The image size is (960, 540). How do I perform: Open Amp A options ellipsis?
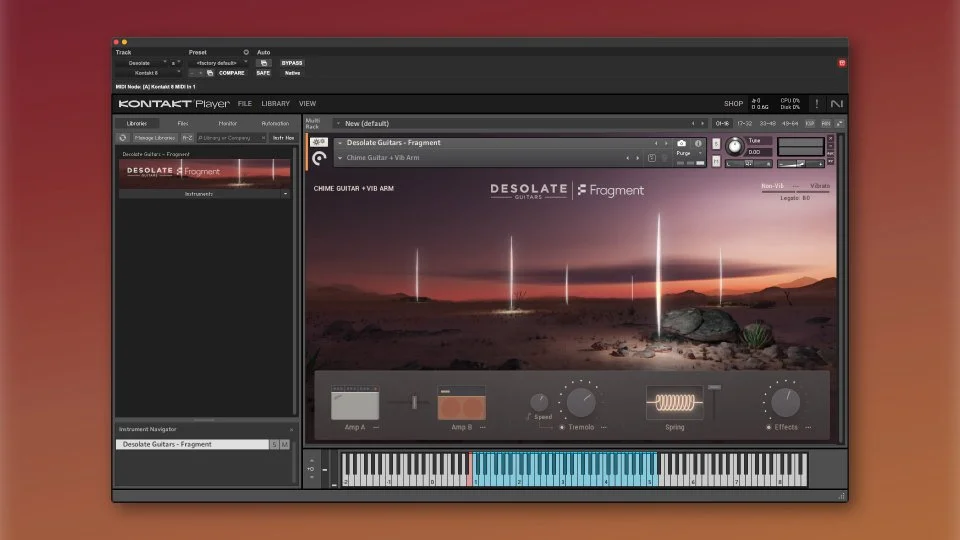click(376, 427)
